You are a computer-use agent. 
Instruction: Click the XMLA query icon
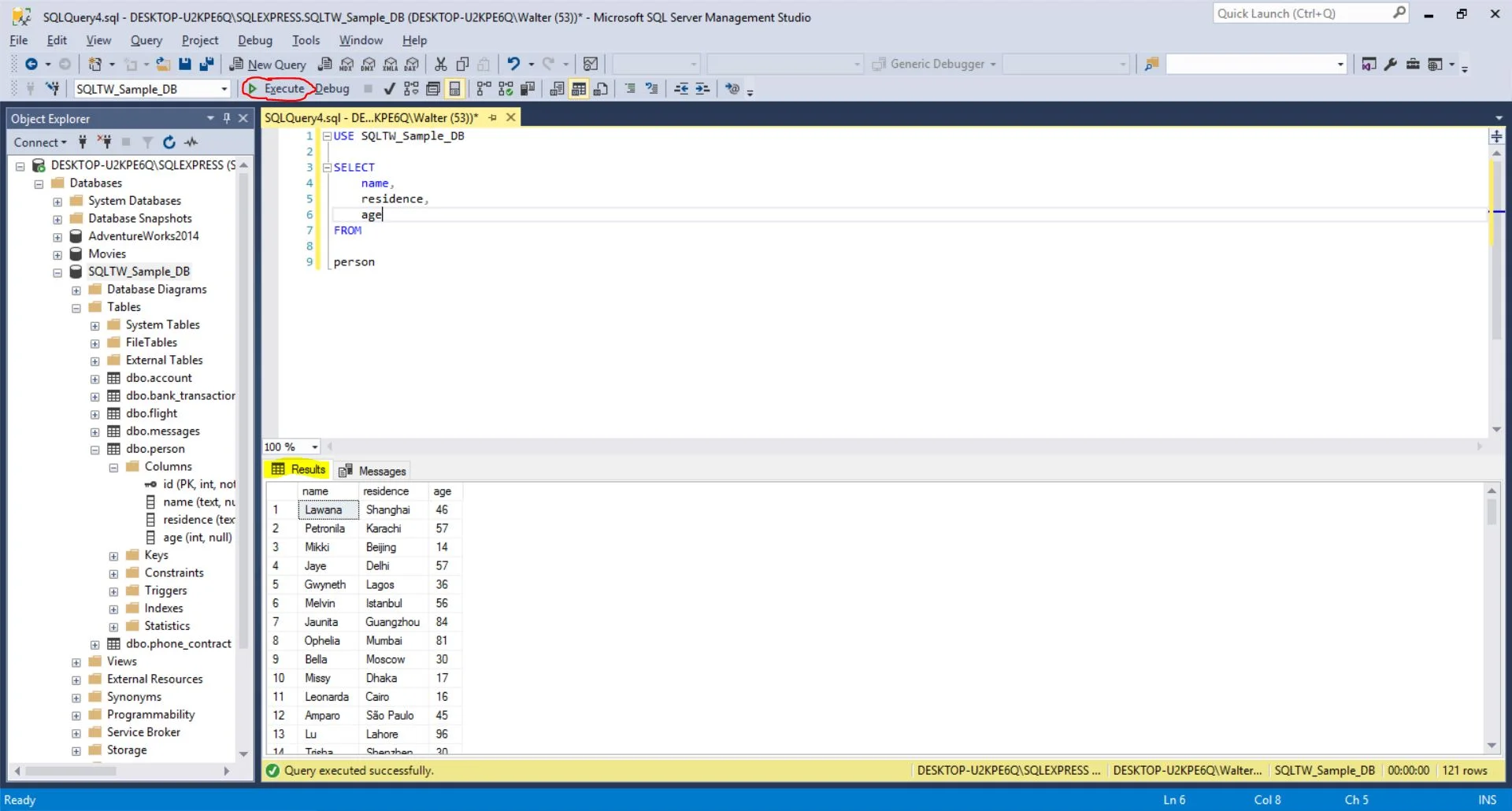391,65
